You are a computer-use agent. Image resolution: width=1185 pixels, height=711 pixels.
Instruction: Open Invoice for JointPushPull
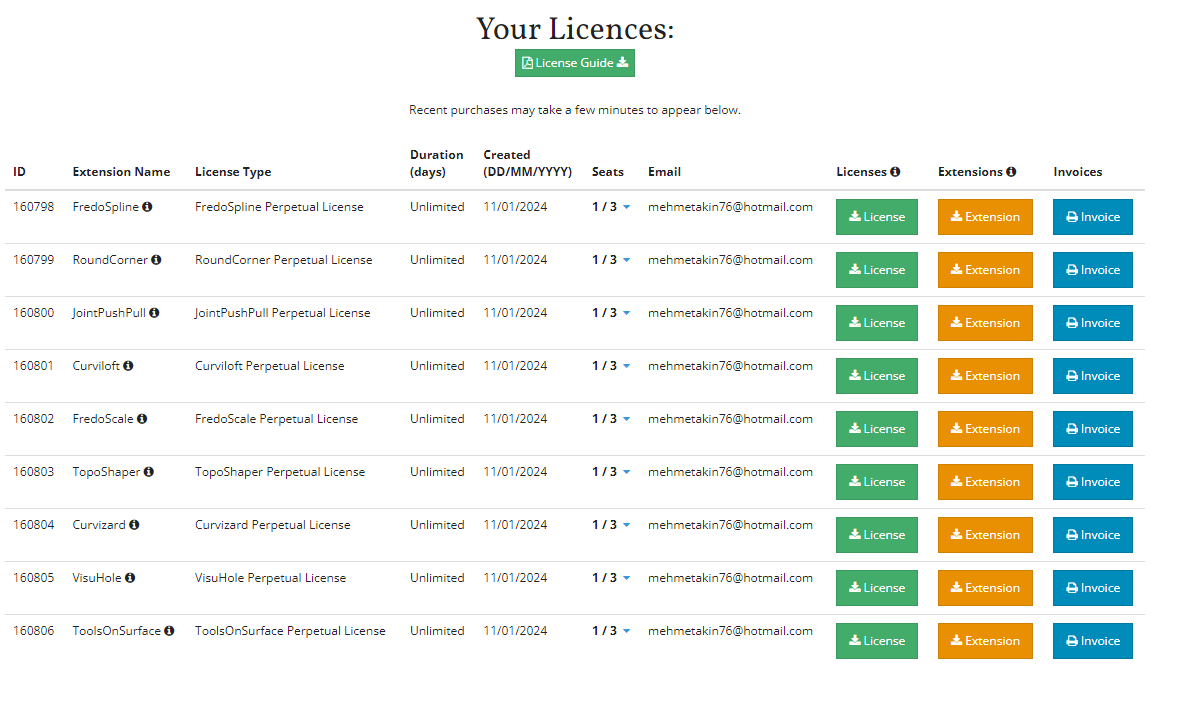pos(1093,323)
